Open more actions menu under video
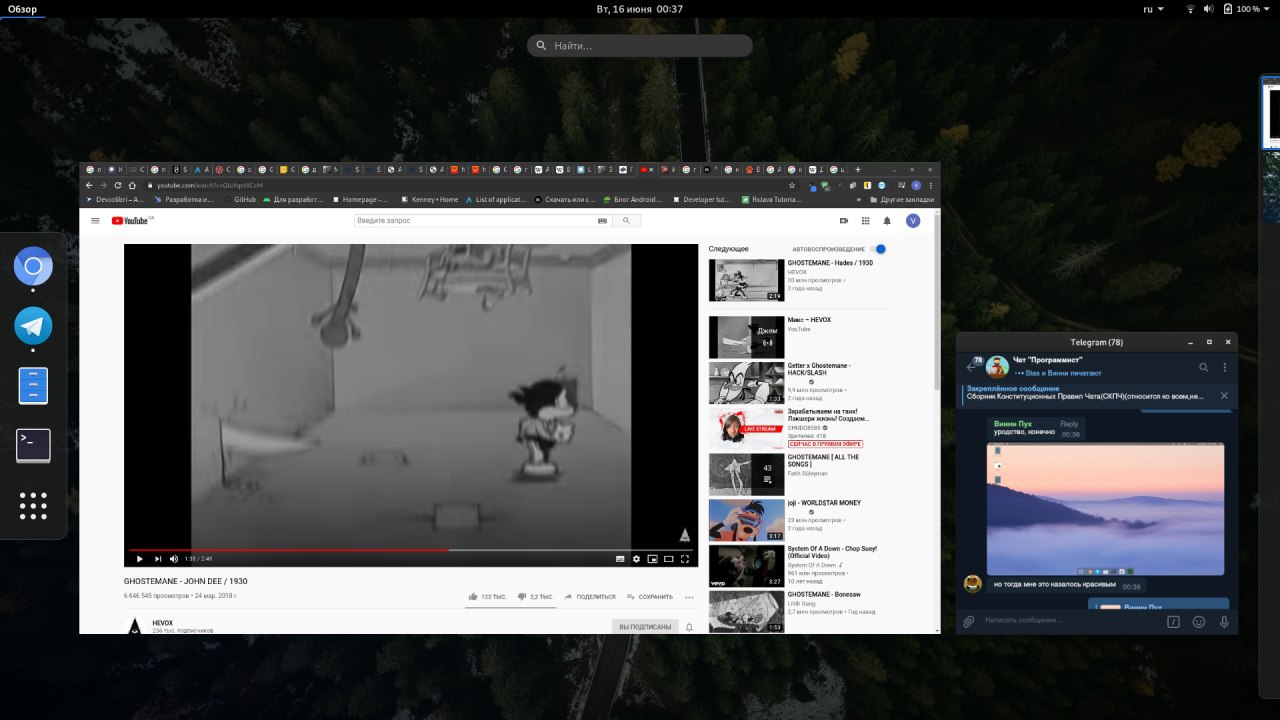This screenshot has width=1280, height=720. click(690, 596)
